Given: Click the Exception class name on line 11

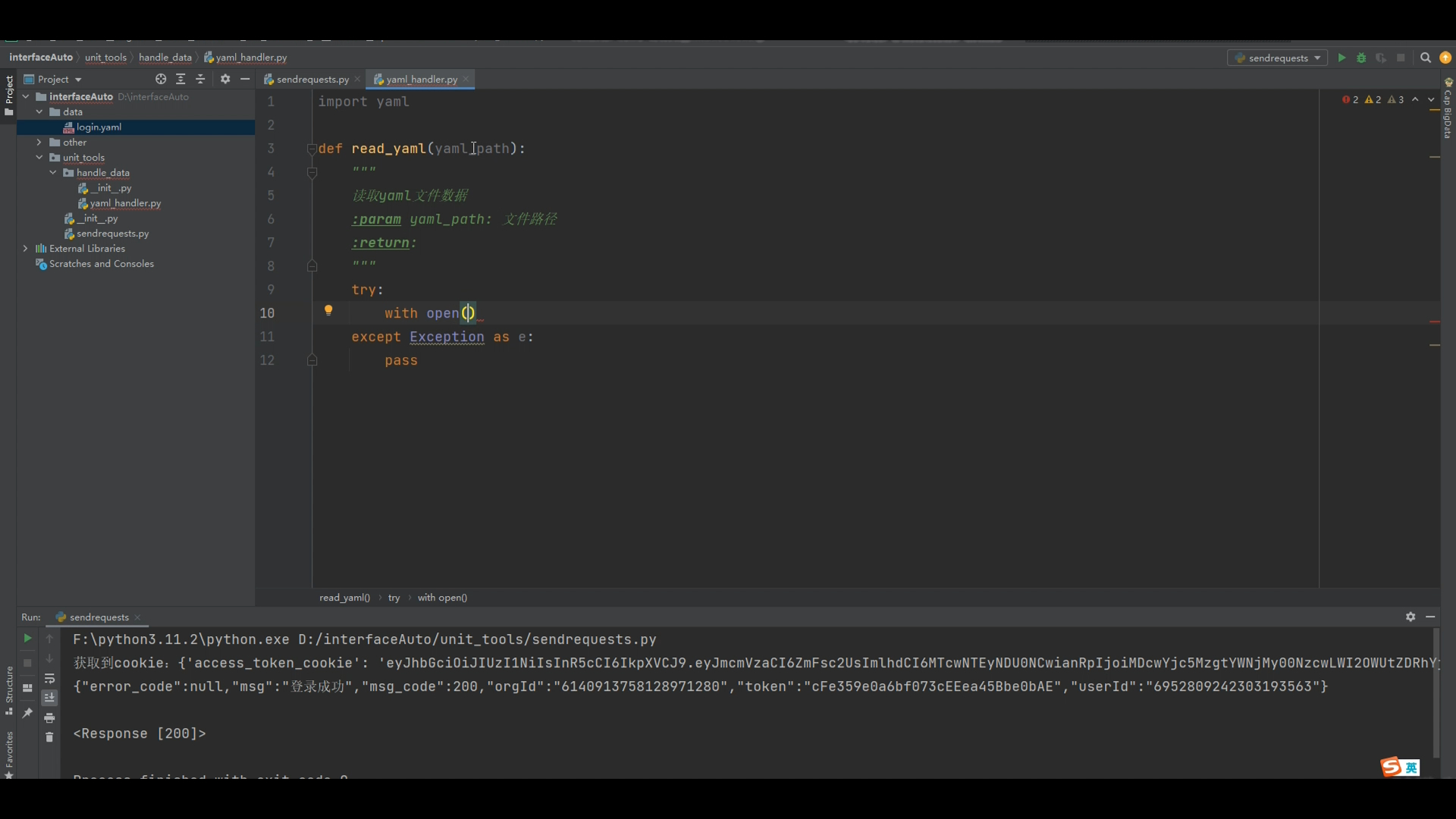Looking at the screenshot, I should [447, 337].
